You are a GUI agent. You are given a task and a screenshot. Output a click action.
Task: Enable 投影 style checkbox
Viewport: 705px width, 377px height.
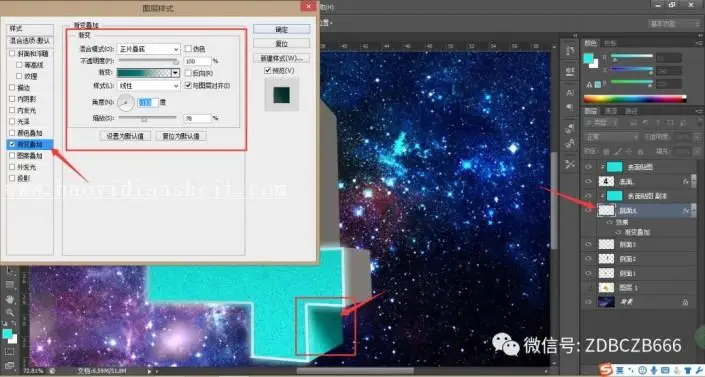(12, 178)
